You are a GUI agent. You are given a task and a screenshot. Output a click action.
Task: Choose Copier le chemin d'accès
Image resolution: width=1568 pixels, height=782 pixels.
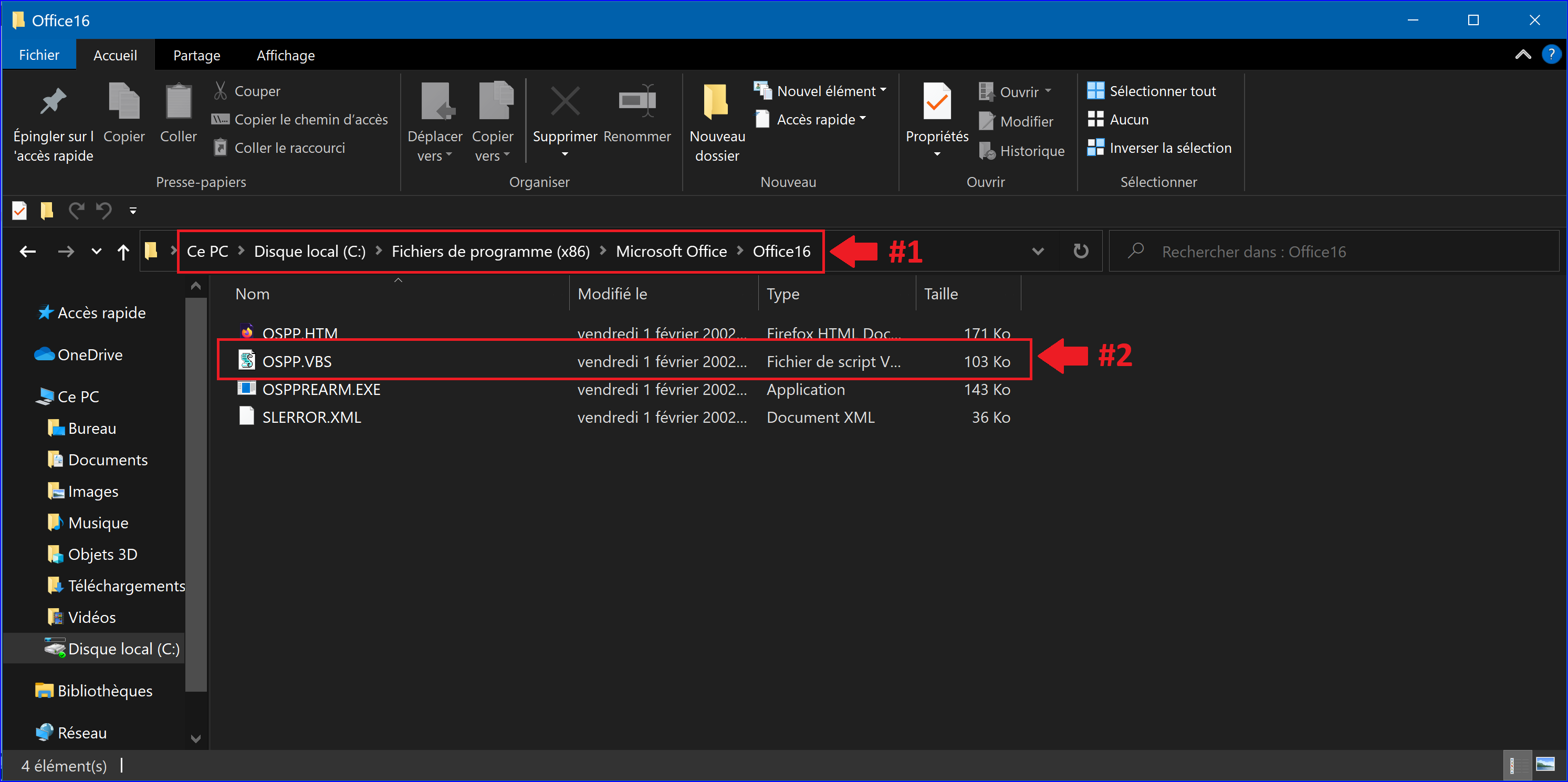[299, 119]
